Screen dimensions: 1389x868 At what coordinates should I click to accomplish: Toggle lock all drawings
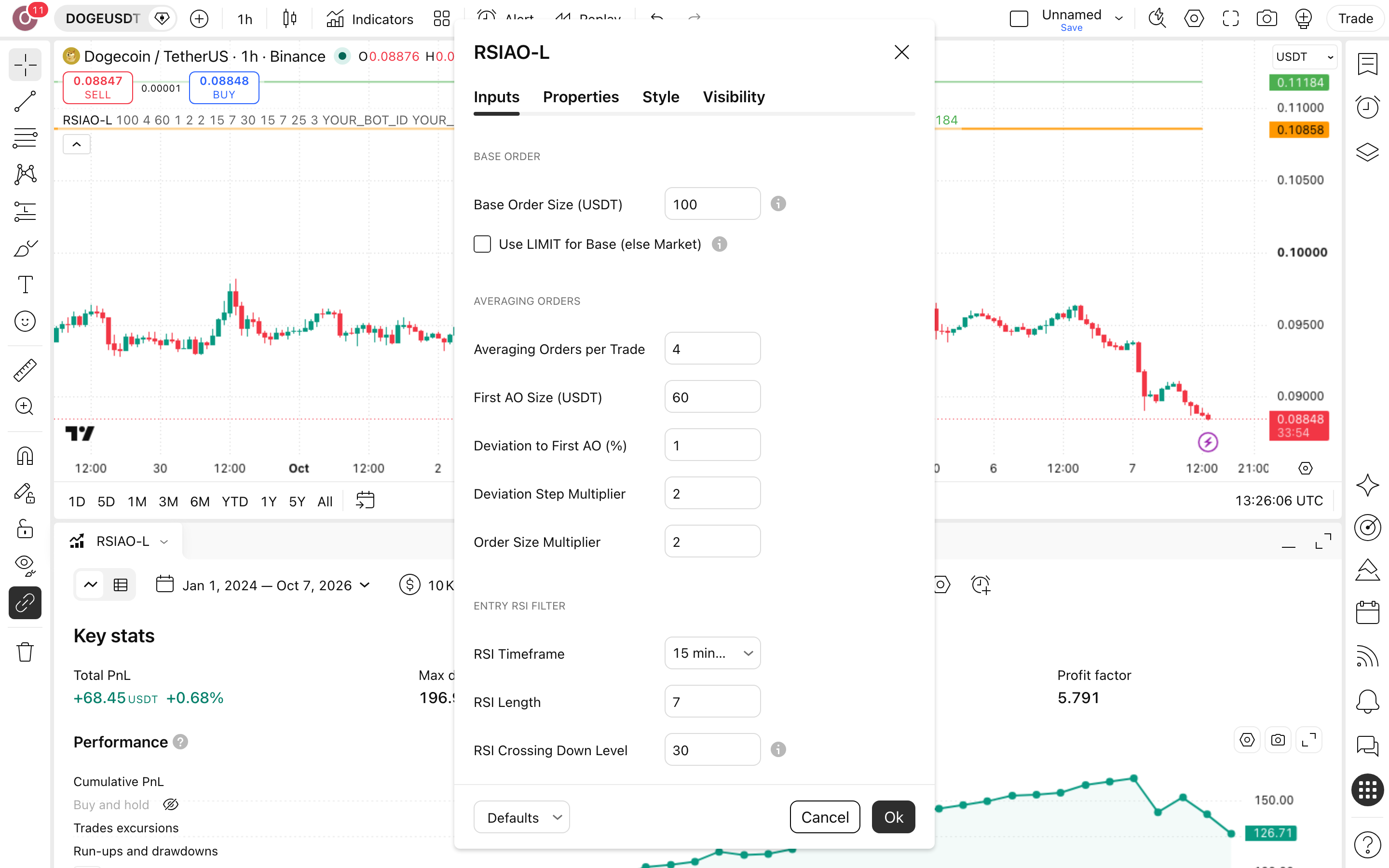25,529
